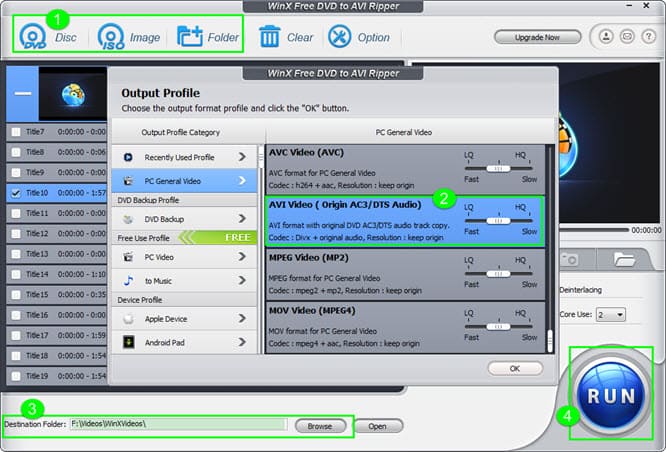Adjust the MOV Video quality slider
666x452 pixels.
tap(499, 327)
